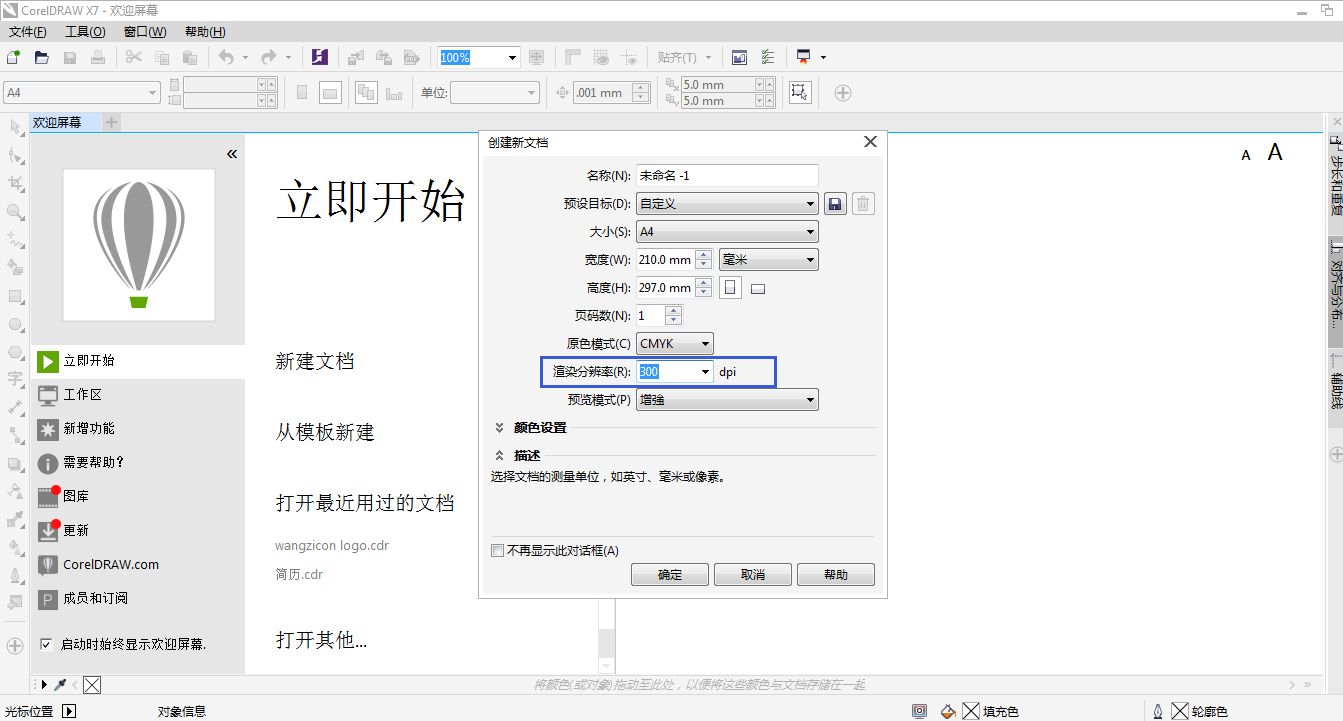Image resolution: width=1343 pixels, height=721 pixels.
Task: Click the 从模板新建 link
Action: click(x=325, y=432)
